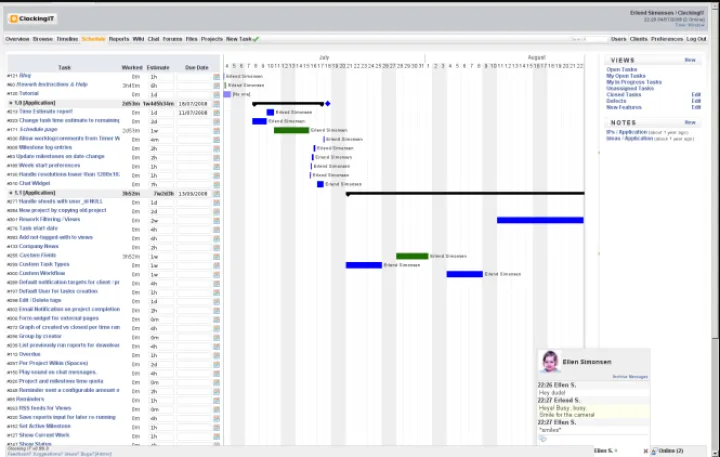Open calendar icon for Blog task row
This screenshot has width=720, height=457.
(x=216, y=76)
